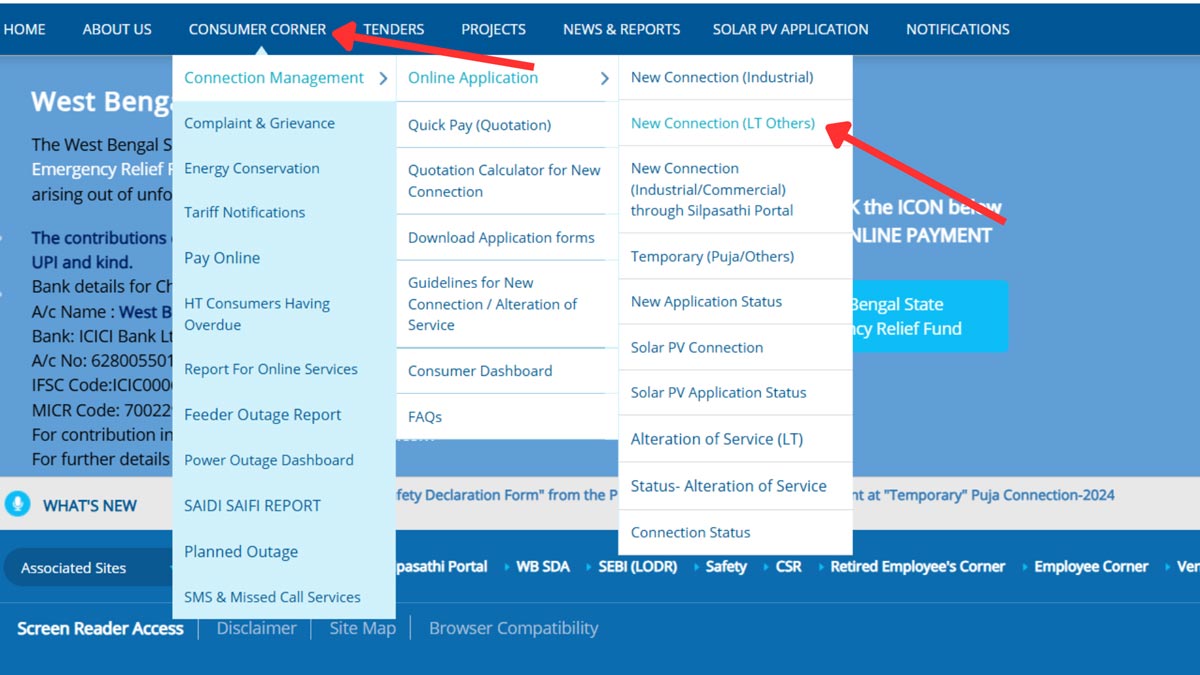This screenshot has height=675, width=1200.
Task: Select Planned Outage from the menu
Action: pos(241,551)
